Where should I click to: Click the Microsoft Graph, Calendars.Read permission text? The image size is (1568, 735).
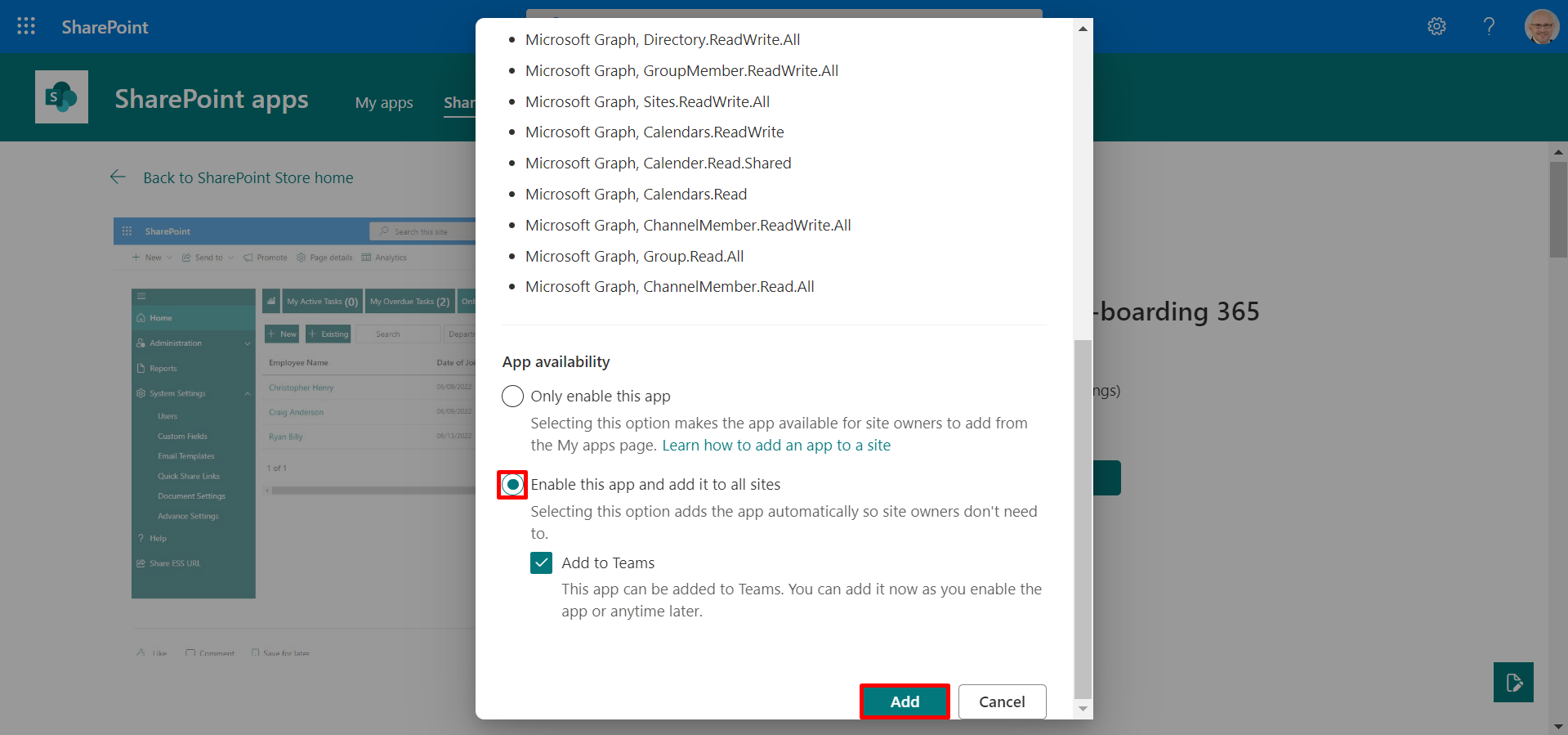[636, 194]
